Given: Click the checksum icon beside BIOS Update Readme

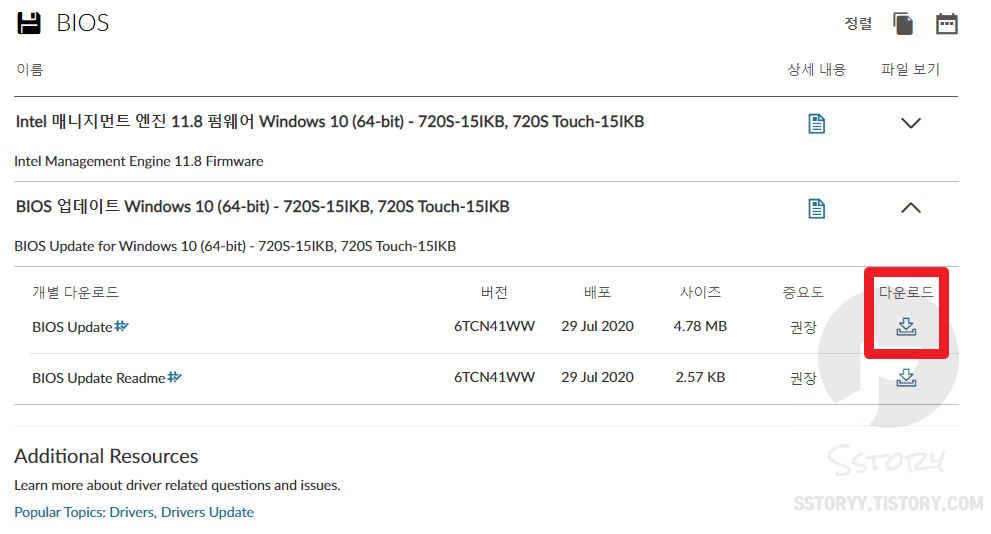Looking at the screenshot, I should [174, 377].
